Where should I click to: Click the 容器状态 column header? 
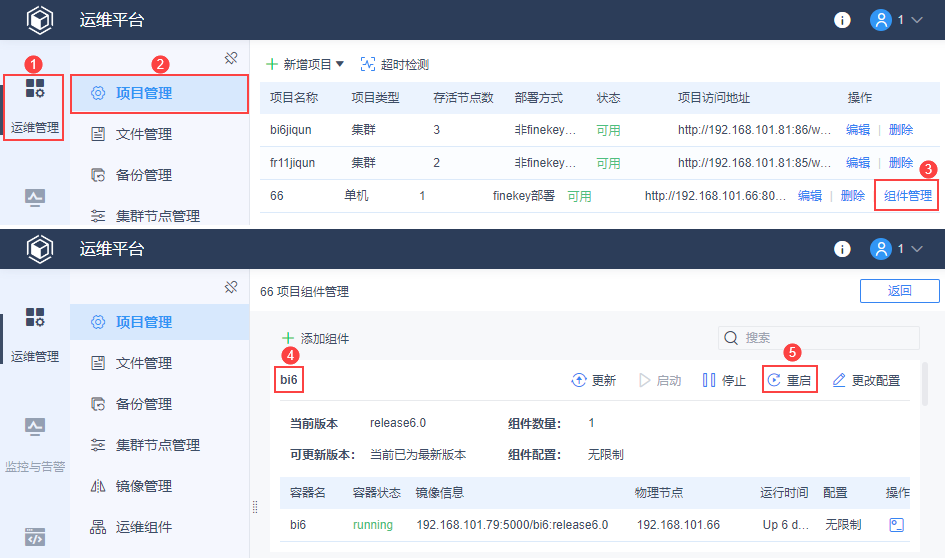click(x=377, y=493)
